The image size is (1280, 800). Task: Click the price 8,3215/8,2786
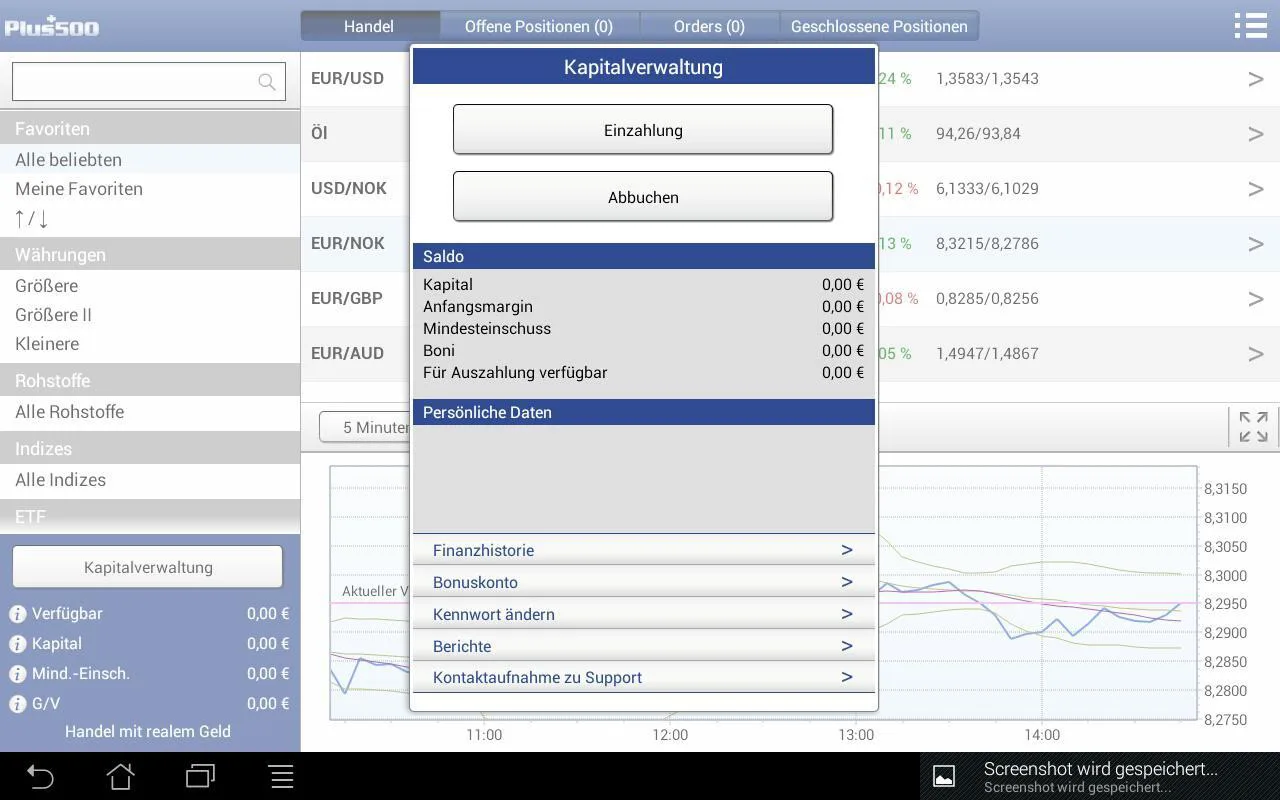987,244
